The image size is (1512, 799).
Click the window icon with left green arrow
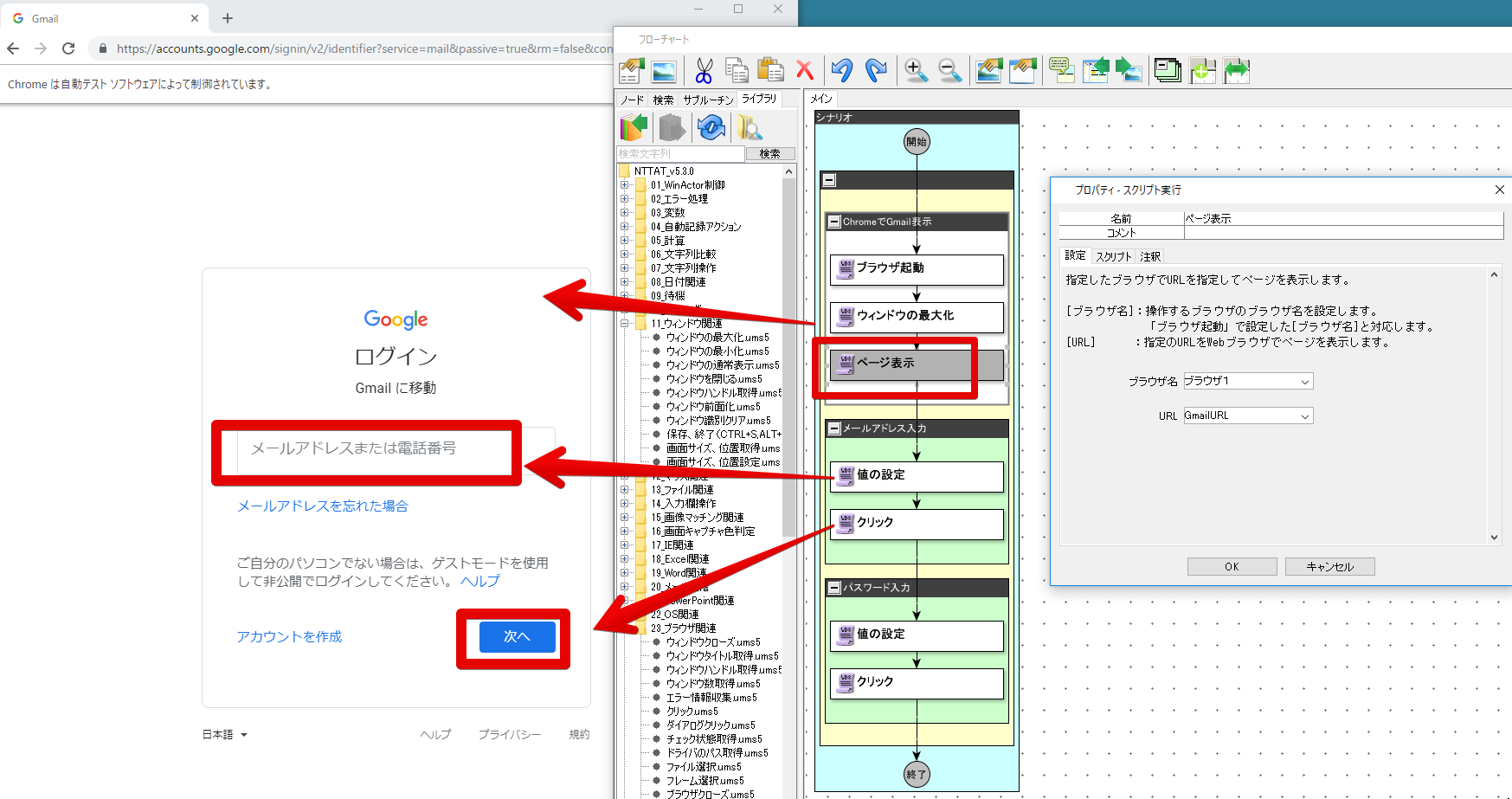tap(1096, 70)
